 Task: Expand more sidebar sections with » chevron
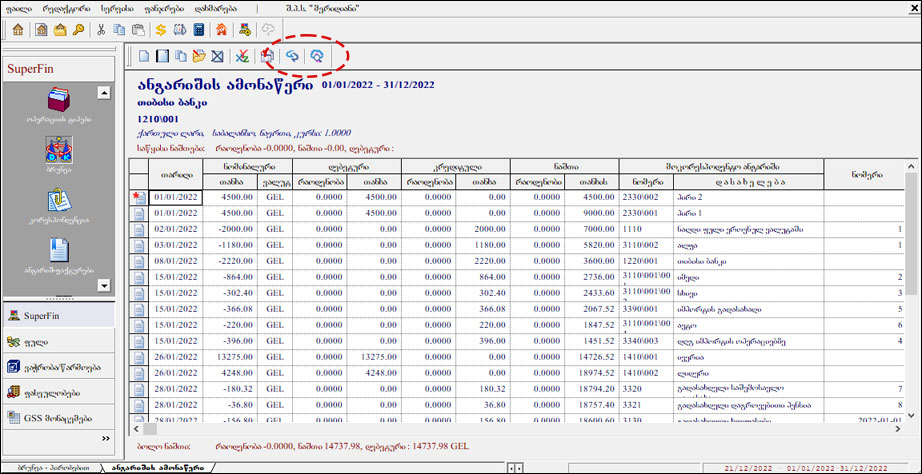[105, 439]
